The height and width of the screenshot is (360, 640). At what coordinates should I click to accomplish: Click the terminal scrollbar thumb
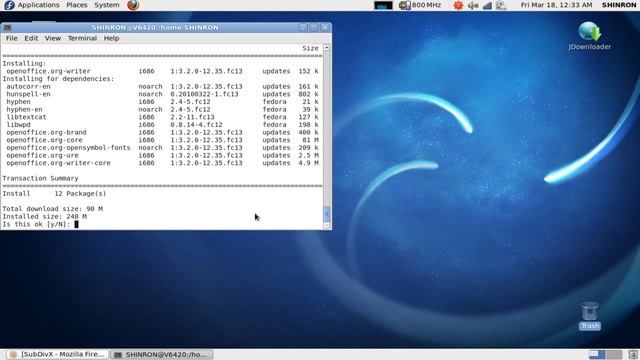click(x=327, y=214)
